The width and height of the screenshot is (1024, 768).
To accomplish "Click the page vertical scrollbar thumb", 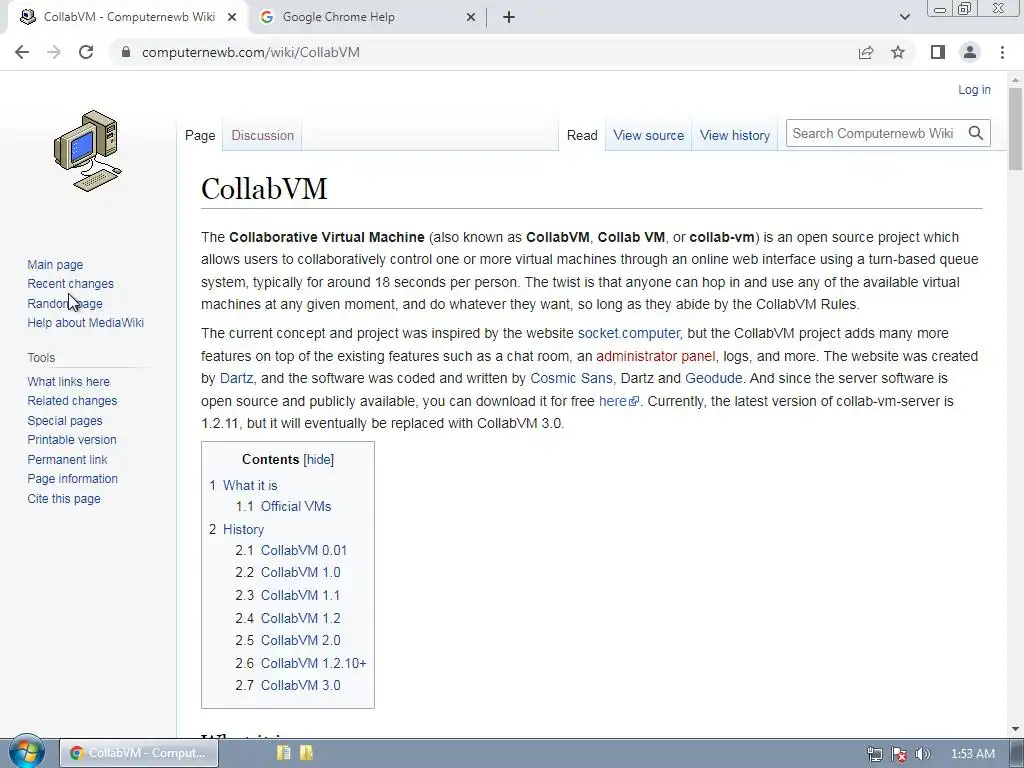I will [x=1016, y=129].
